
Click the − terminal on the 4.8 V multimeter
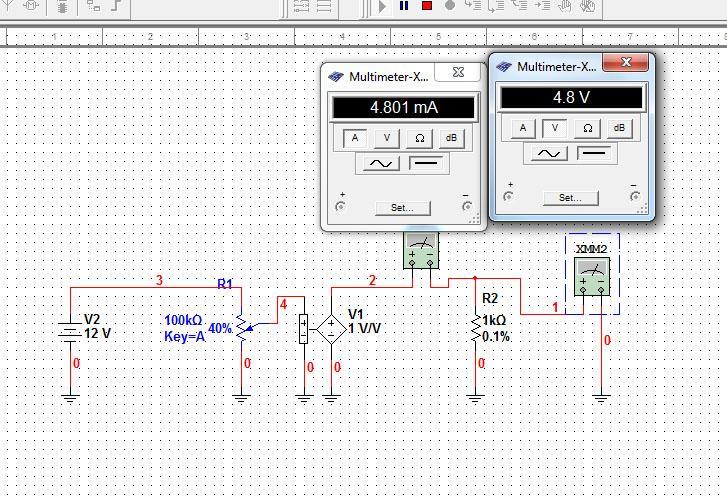pyautogui.click(x=635, y=197)
